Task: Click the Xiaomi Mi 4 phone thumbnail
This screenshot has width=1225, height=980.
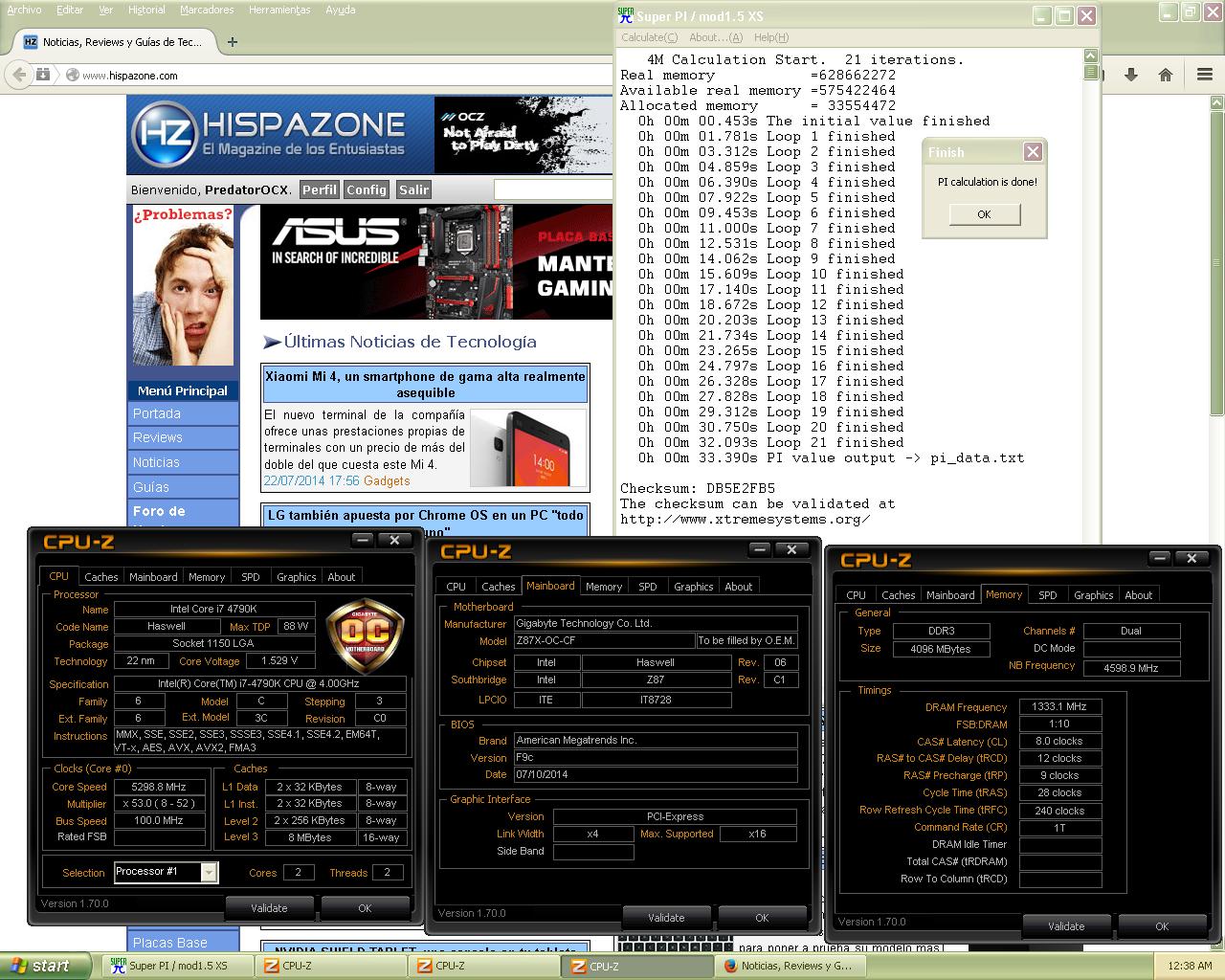Action: click(x=528, y=449)
